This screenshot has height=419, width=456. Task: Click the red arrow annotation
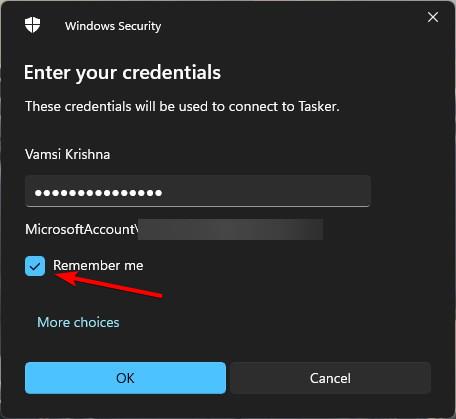(109, 284)
